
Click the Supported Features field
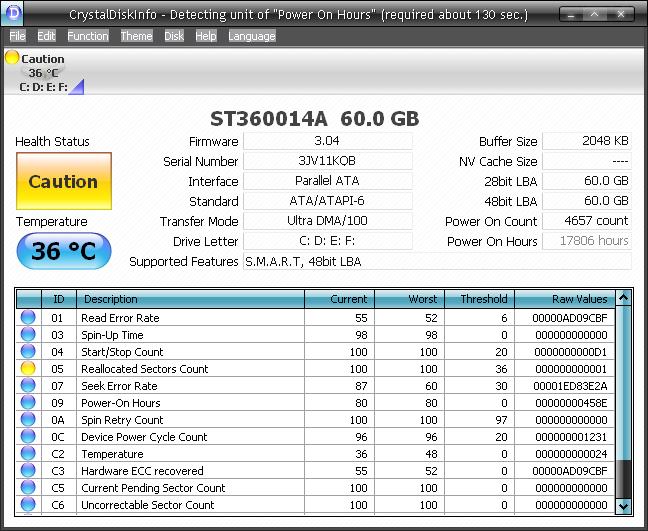437,261
